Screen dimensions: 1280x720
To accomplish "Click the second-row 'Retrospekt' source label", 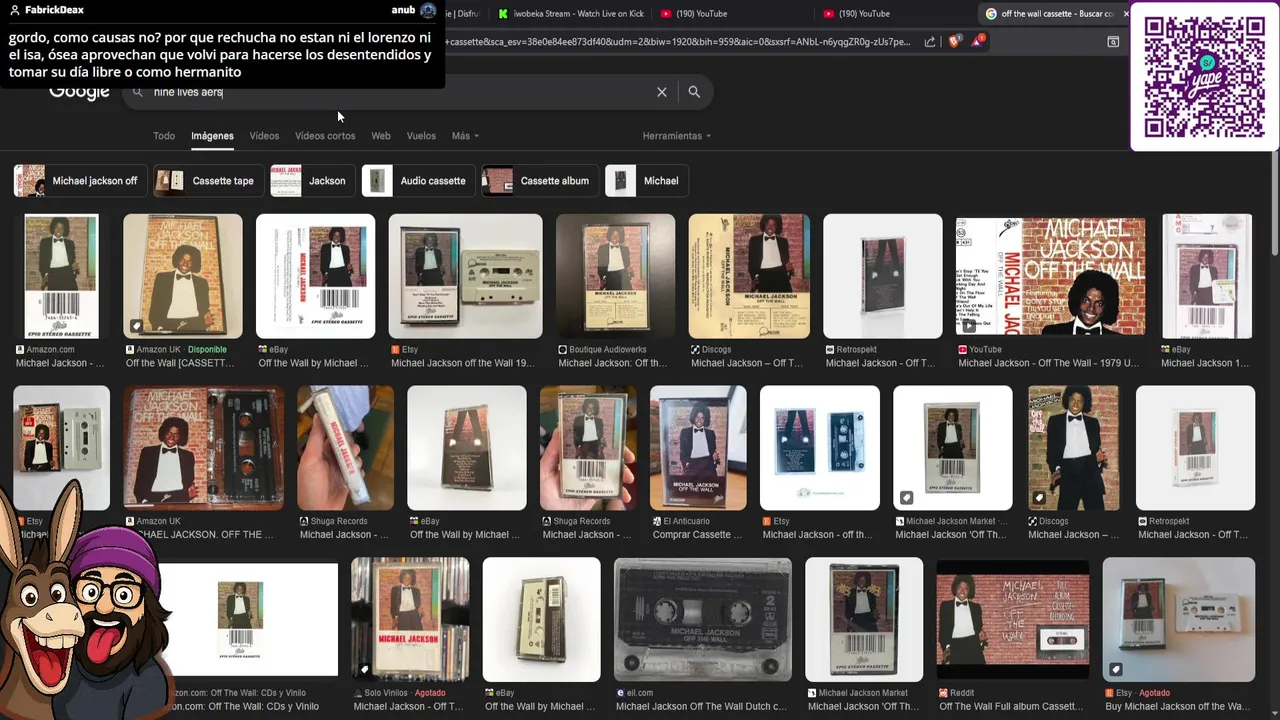I will tap(1169, 522).
